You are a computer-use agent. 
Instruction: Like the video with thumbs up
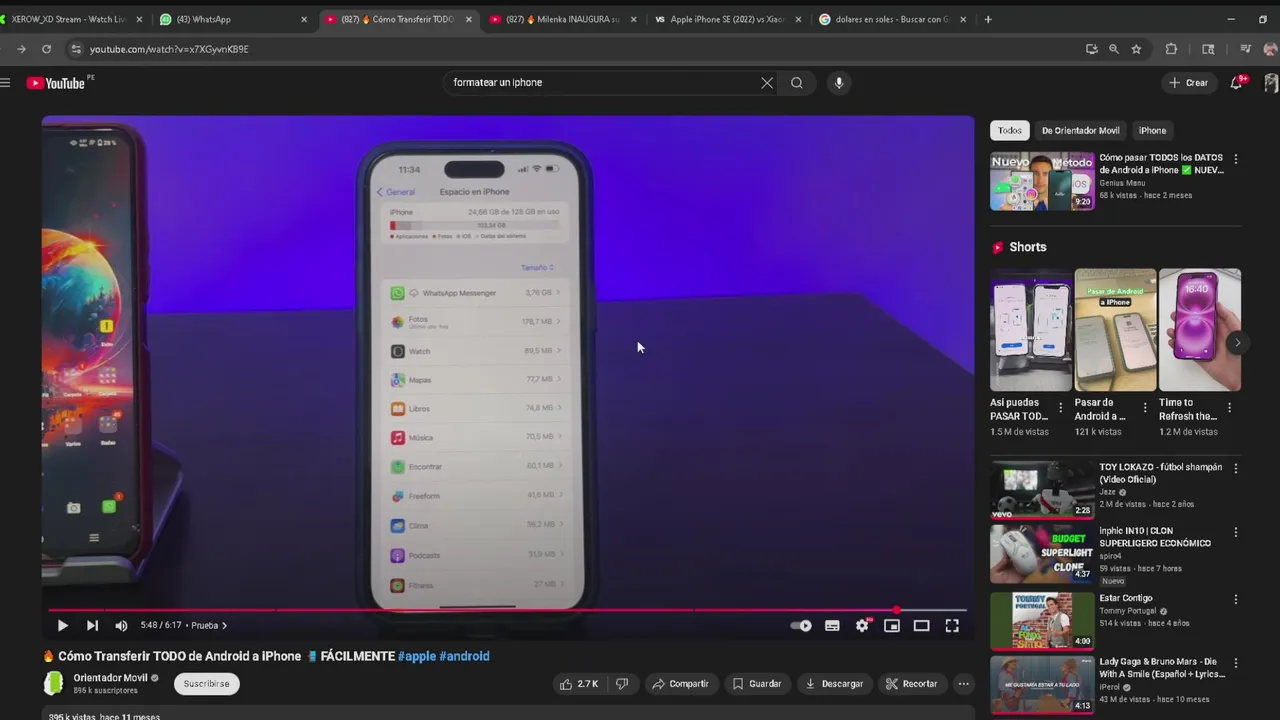[579, 684]
